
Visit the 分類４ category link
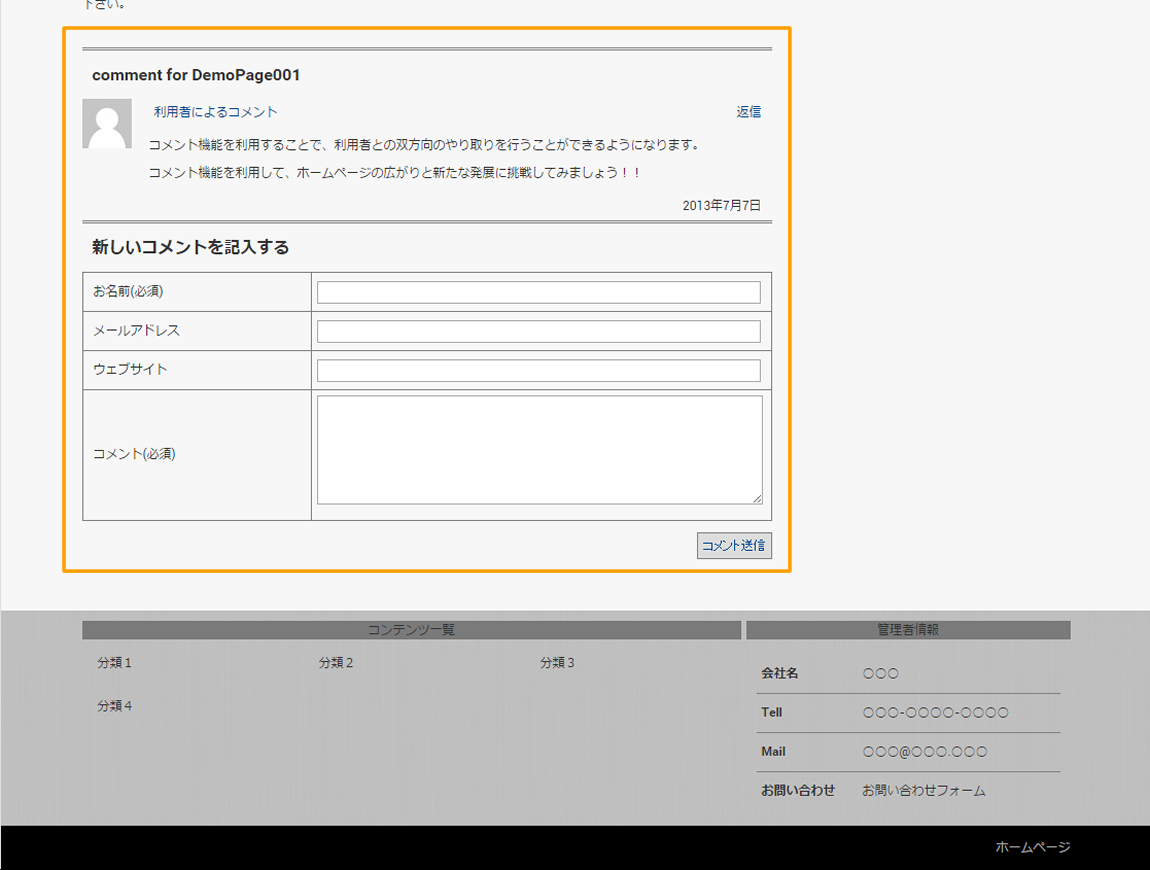pyautogui.click(x=114, y=706)
